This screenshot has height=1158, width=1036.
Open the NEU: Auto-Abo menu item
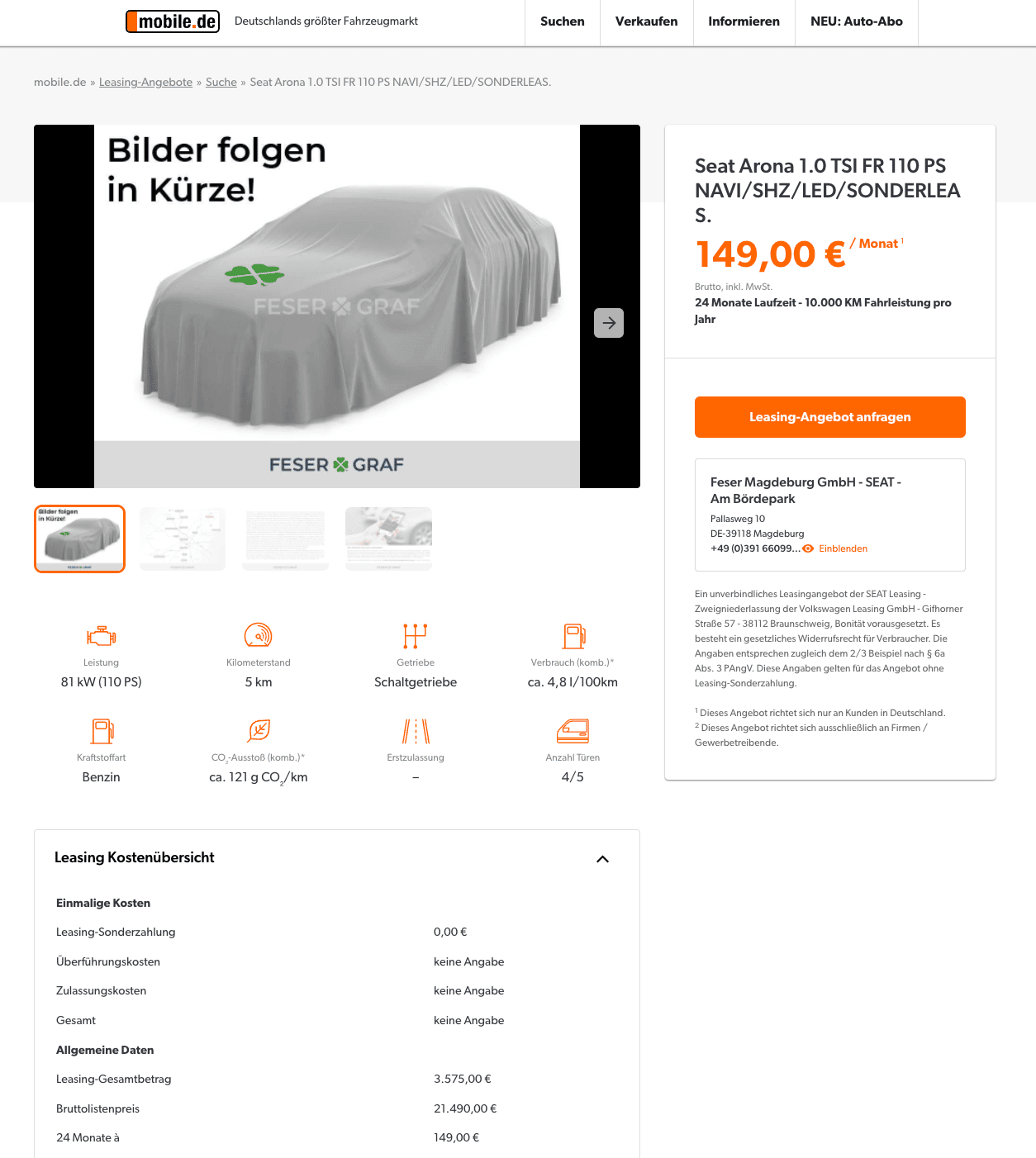coord(857,22)
